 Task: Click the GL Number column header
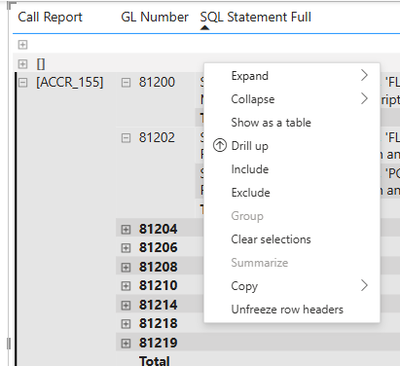[x=155, y=17]
